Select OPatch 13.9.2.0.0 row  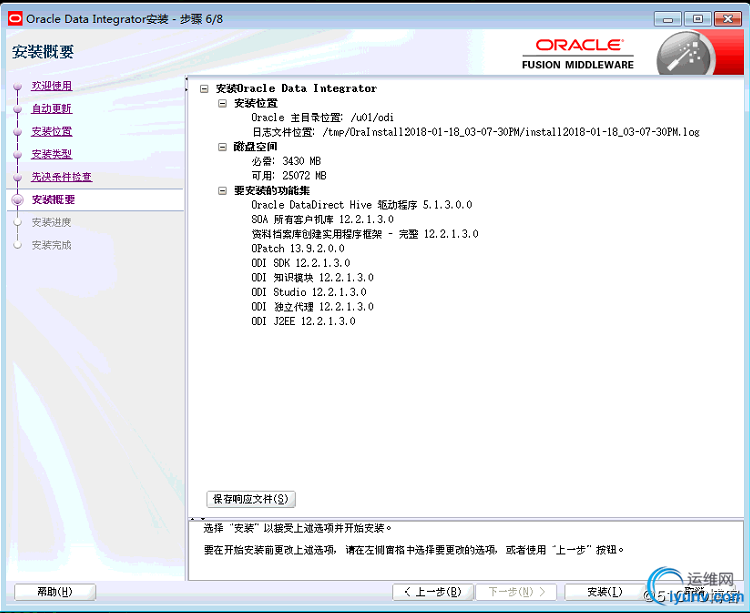298,249
